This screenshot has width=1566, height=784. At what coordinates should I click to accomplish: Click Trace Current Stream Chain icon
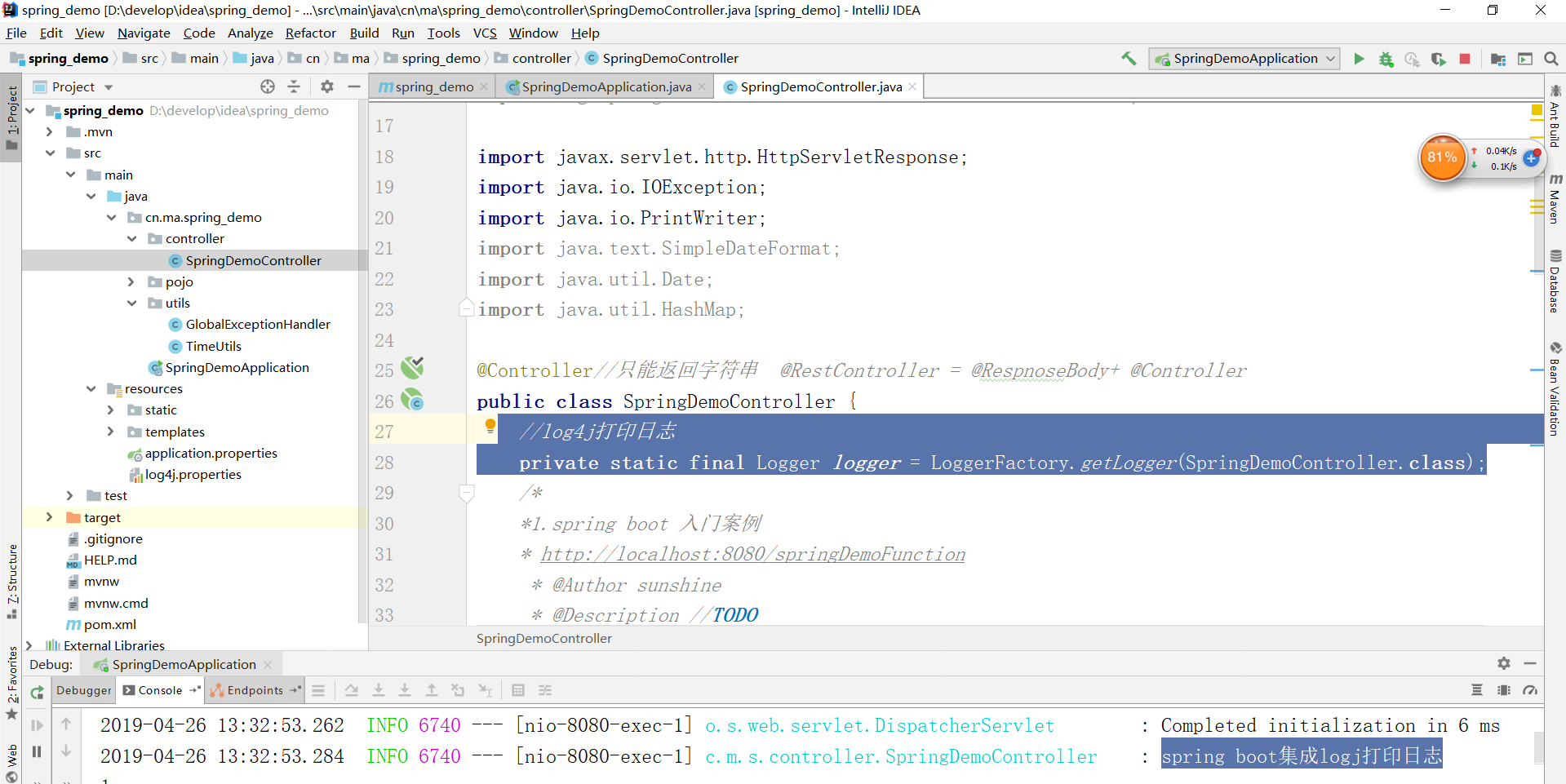pyautogui.click(x=545, y=691)
